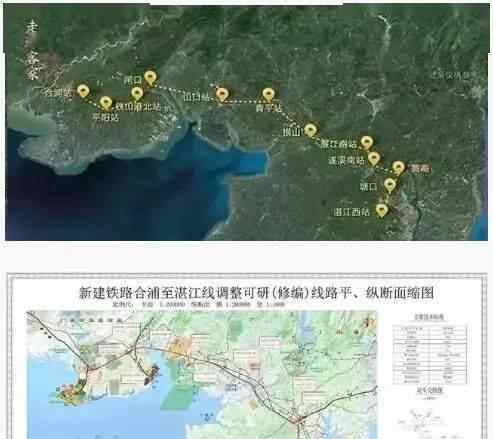Select the 遂溪南站 station pin marker
Viewport: 493px width, 439px height.
coord(374,159)
